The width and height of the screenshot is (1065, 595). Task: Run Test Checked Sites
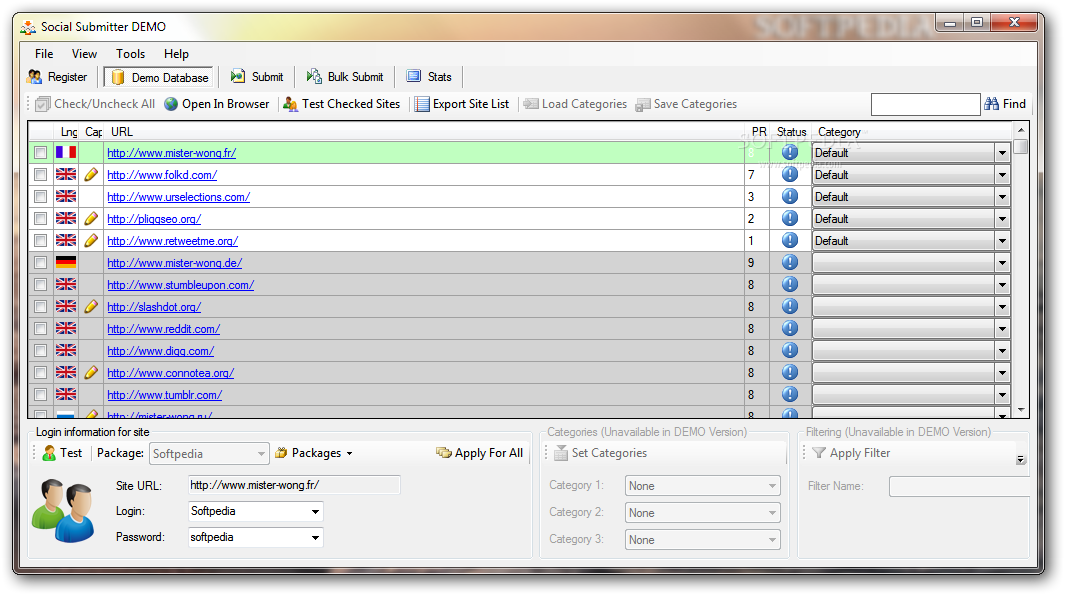(x=342, y=104)
